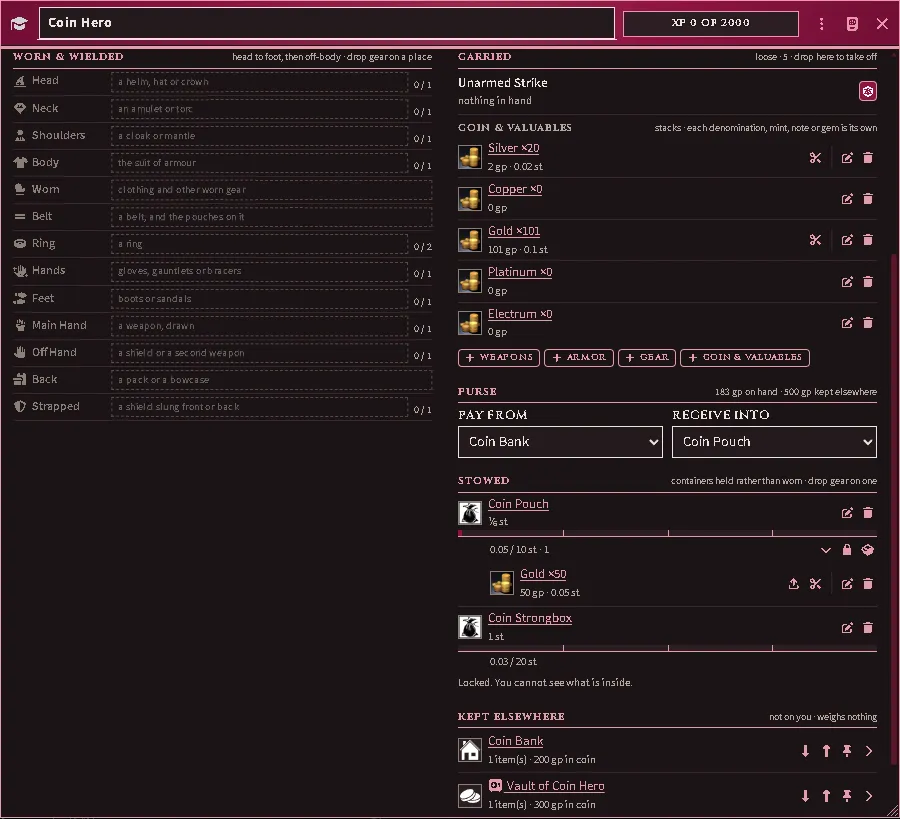Image resolution: width=900 pixels, height=819 pixels.
Task: Open the Coin Pouch link
Action: tap(518, 504)
